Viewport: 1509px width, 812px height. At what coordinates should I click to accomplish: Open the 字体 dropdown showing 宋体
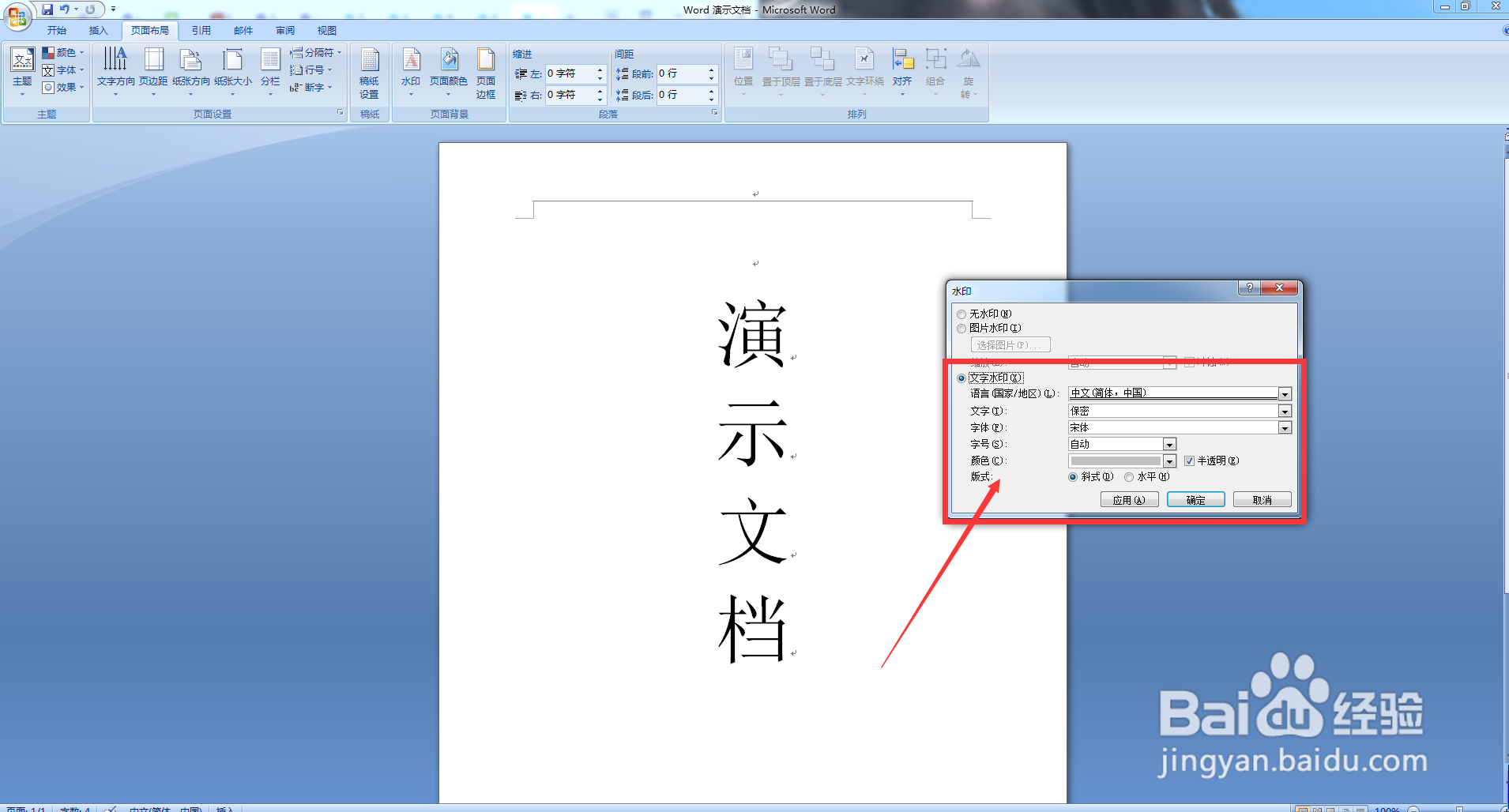[x=1285, y=427]
